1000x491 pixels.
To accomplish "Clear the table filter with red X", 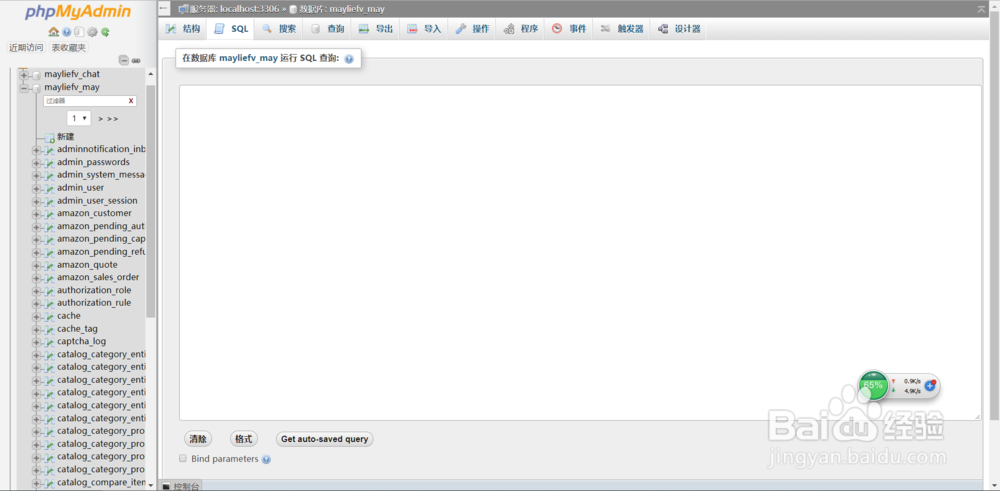I will (x=131, y=101).
